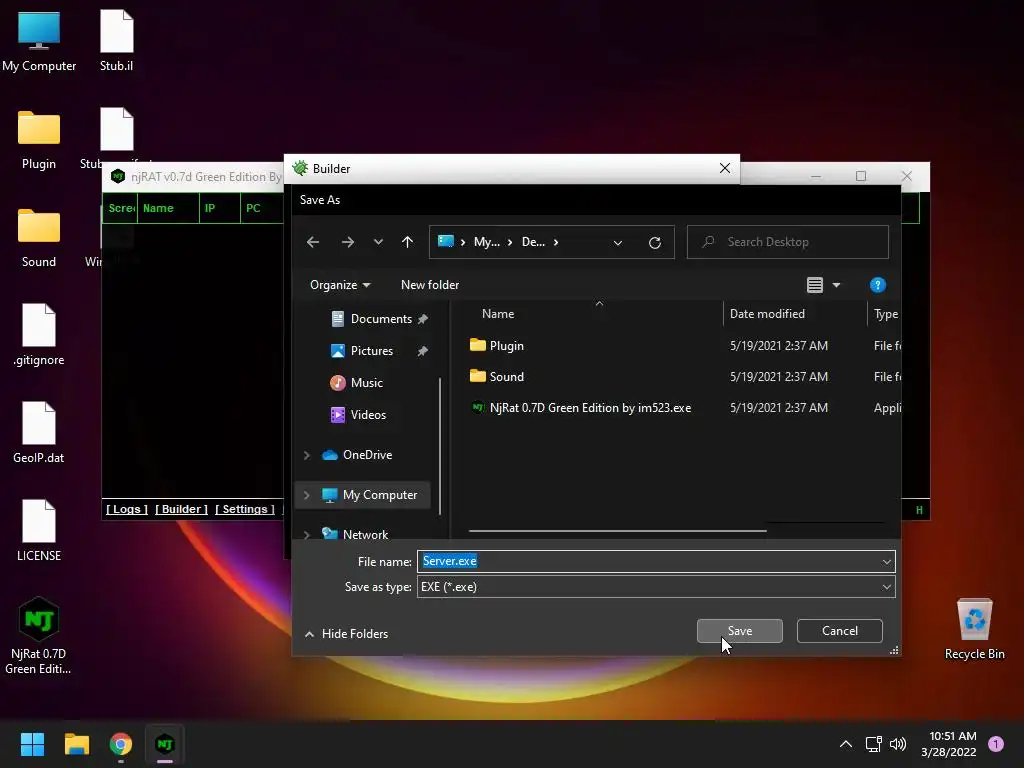Viewport: 1024px width, 768px height.
Task: Click the Save button in dialog
Action: tap(739, 631)
